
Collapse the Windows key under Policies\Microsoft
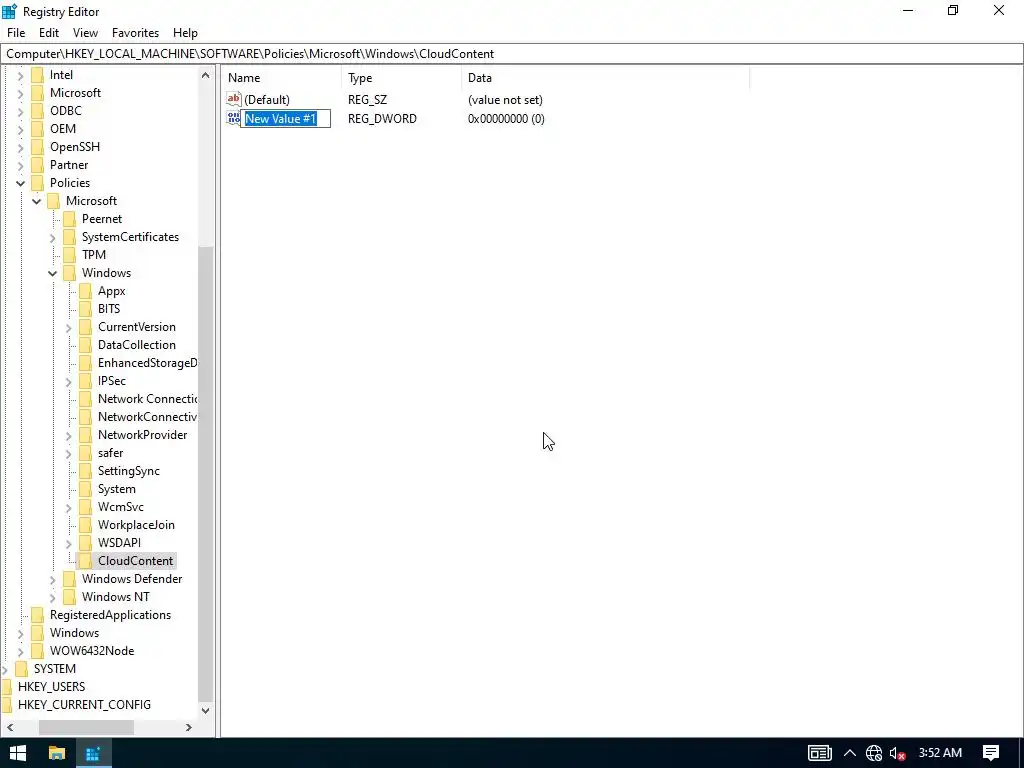click(x=52, y=274)
